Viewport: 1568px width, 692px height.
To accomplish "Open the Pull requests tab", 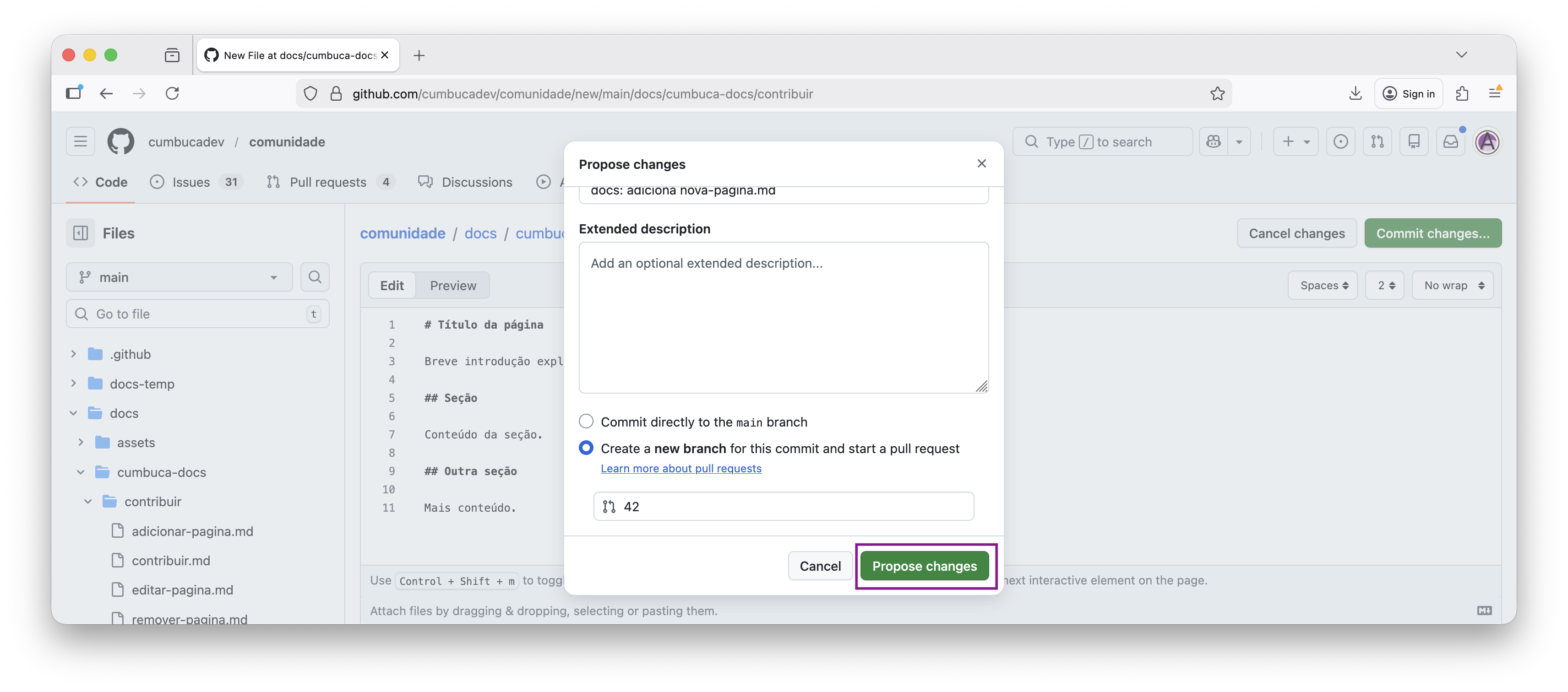I will [x=331, y=182].
